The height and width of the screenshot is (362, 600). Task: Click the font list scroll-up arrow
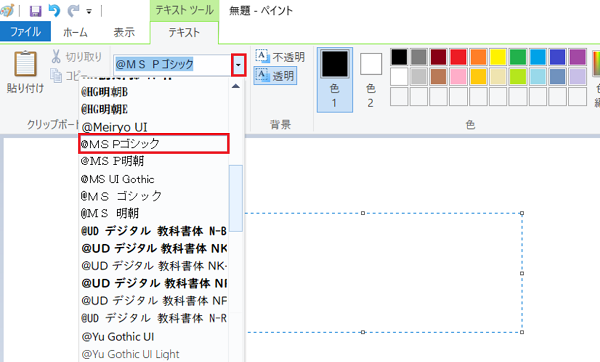[236, 86]
